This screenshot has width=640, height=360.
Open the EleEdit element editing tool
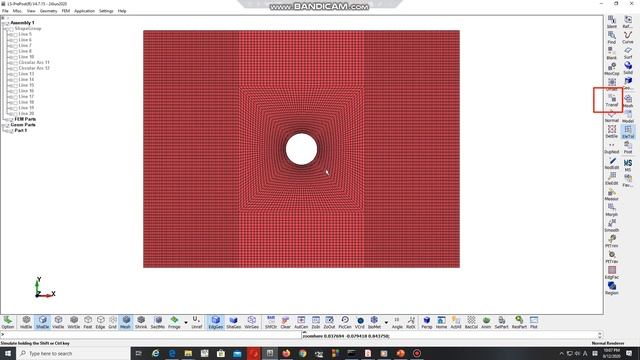point(611,179)
